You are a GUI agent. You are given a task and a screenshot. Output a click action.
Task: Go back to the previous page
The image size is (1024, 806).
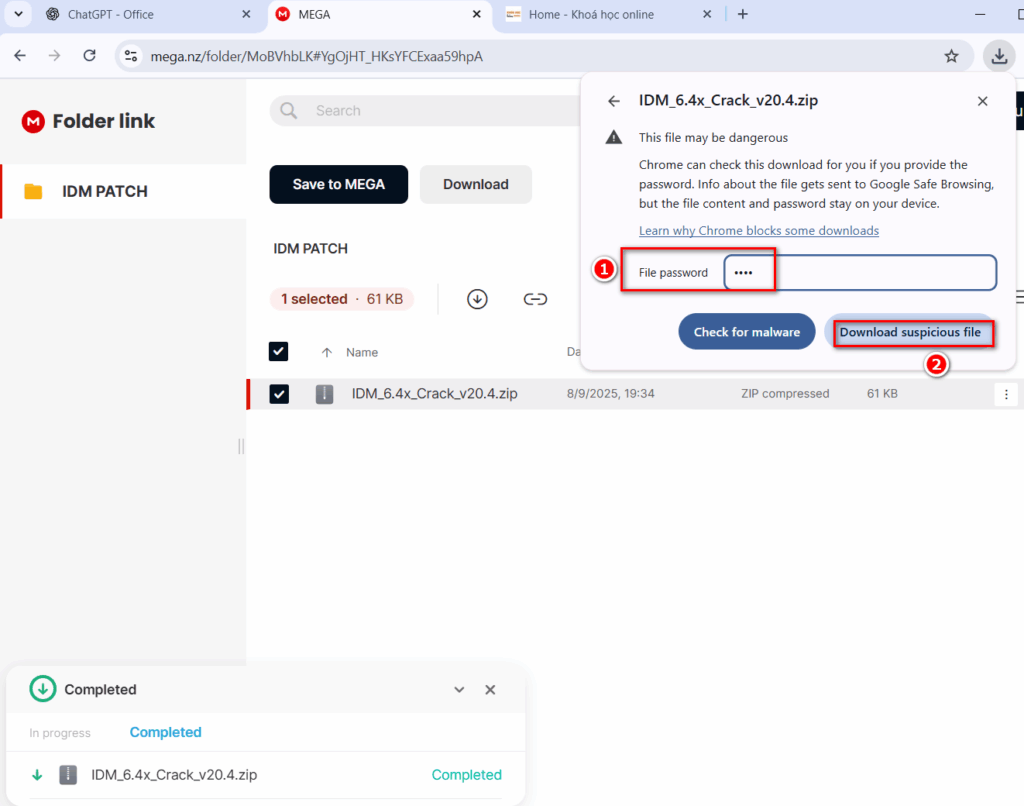pyautogui.click(x=20, y=56)
